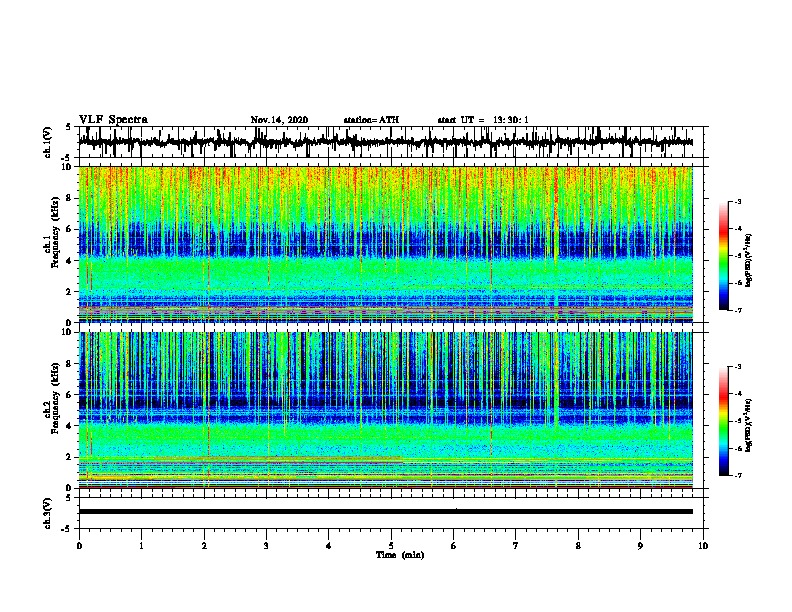Click the '5' tick on time axis

pyautogui.click(x=391, y=546)
